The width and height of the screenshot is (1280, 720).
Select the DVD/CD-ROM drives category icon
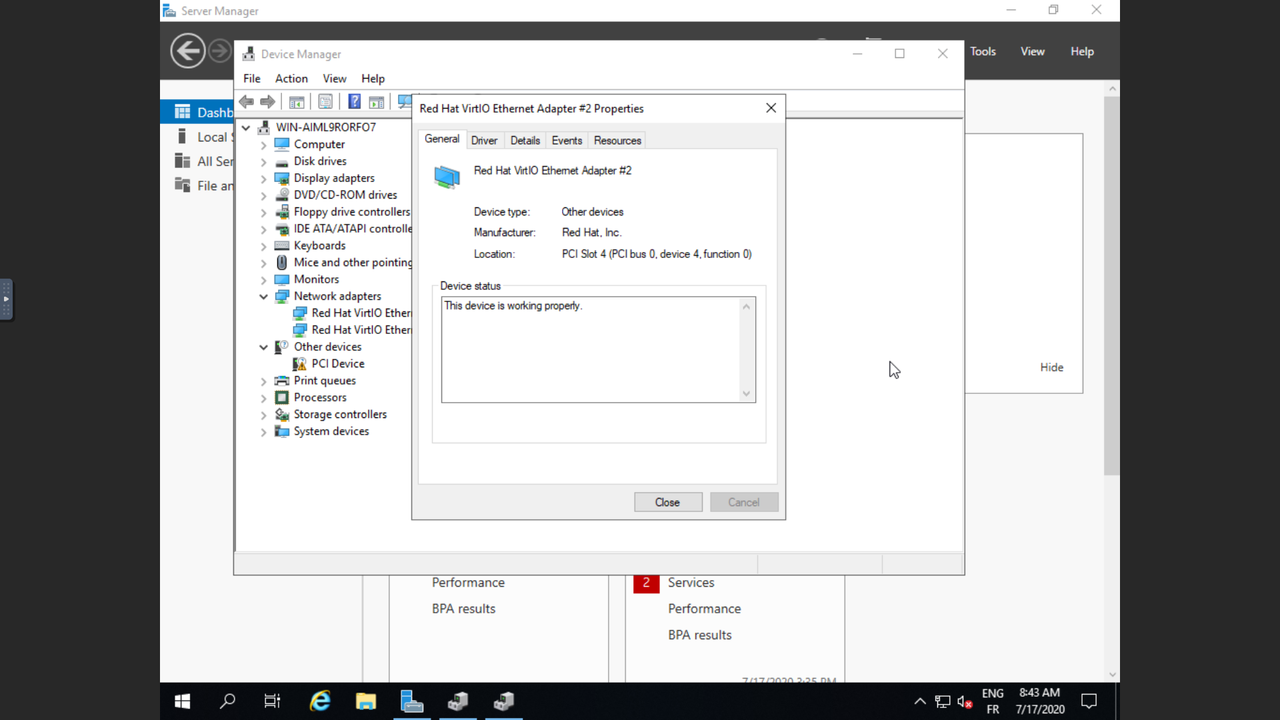tap(282, 195)
